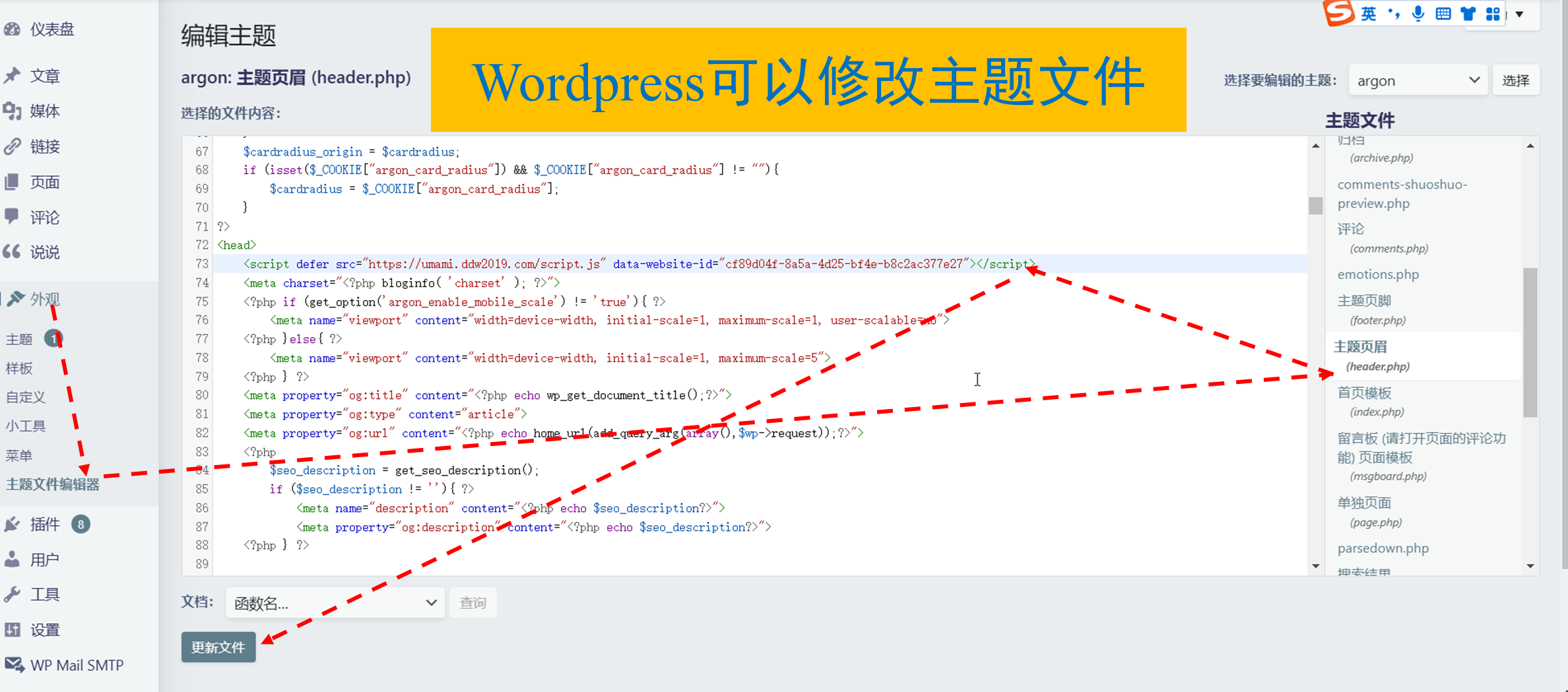Click the Dashboard gauge icon

(12, 30)
